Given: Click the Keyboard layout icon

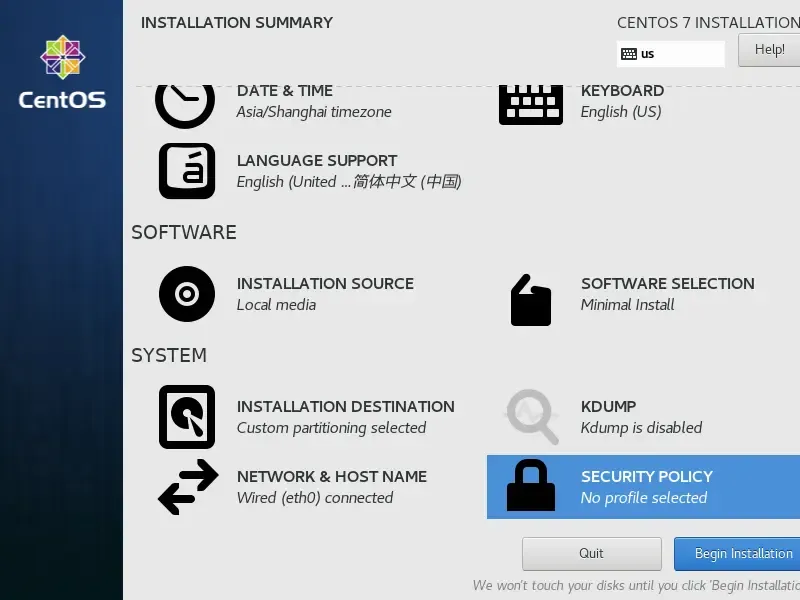Looking at the screenshot, I should coord(531,105).
